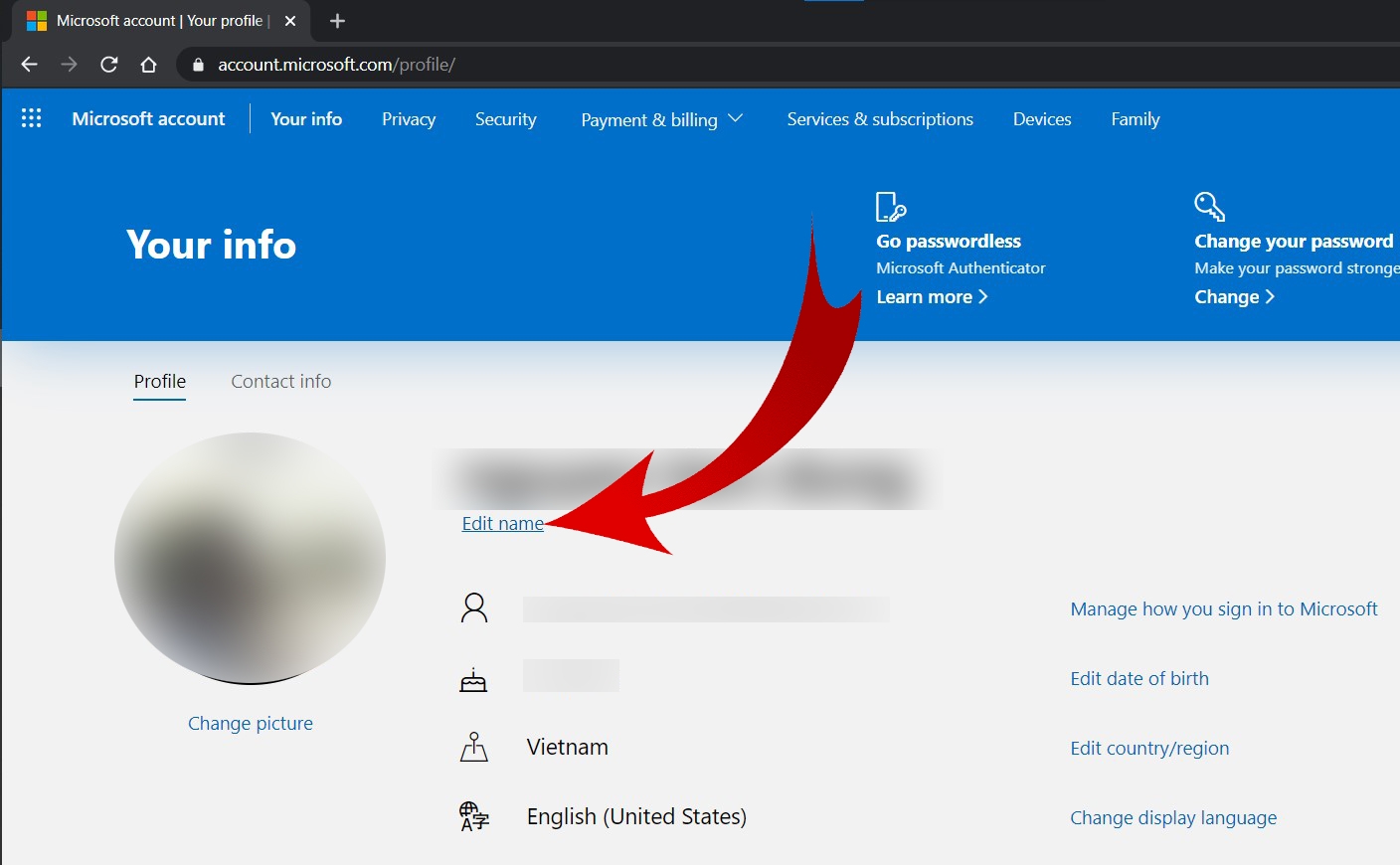Click the Your info page heading
The width and height of the screenshot is (1400, 865).
[212, 245]
